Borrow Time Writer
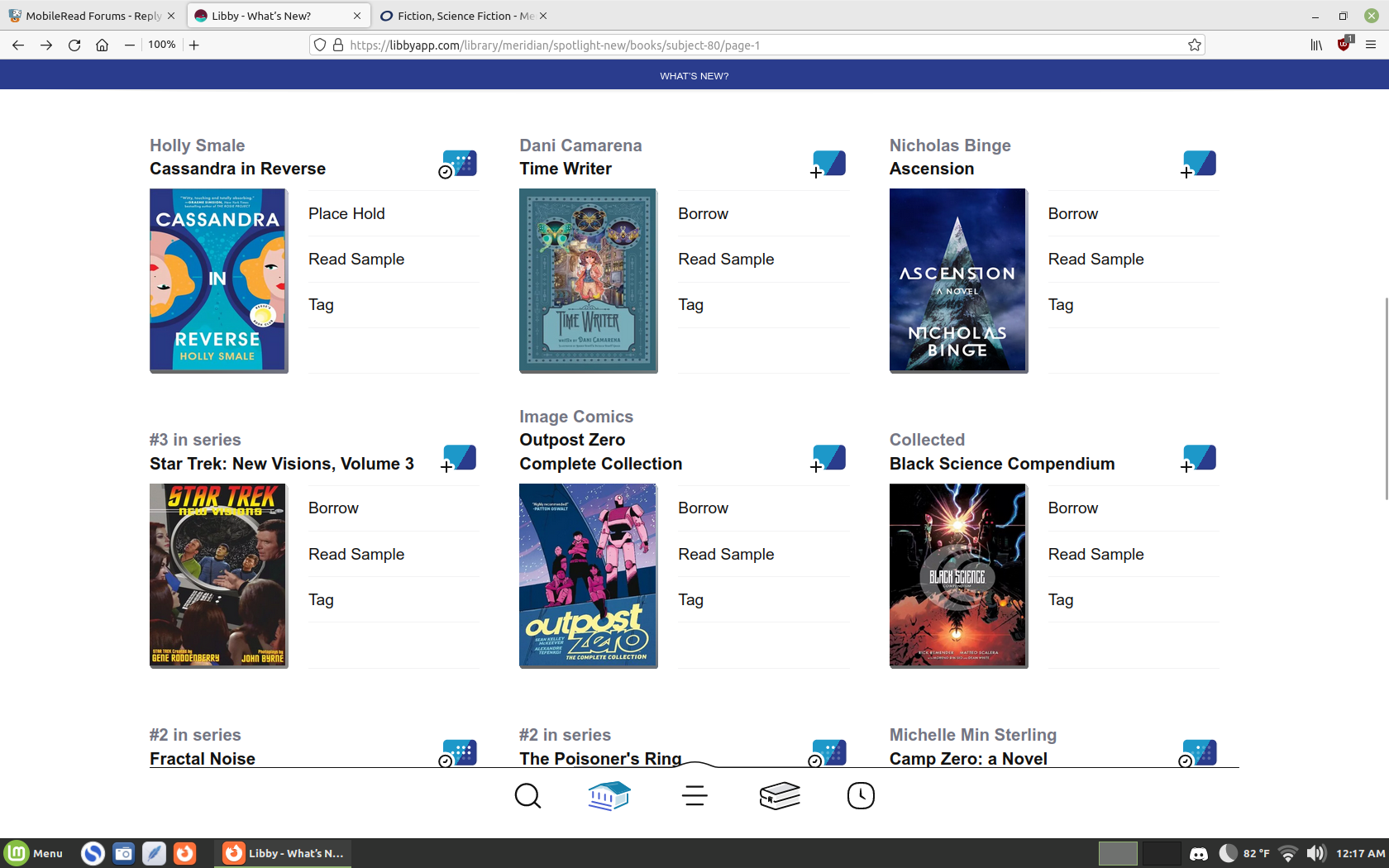1389x868 pixels. 764,213
